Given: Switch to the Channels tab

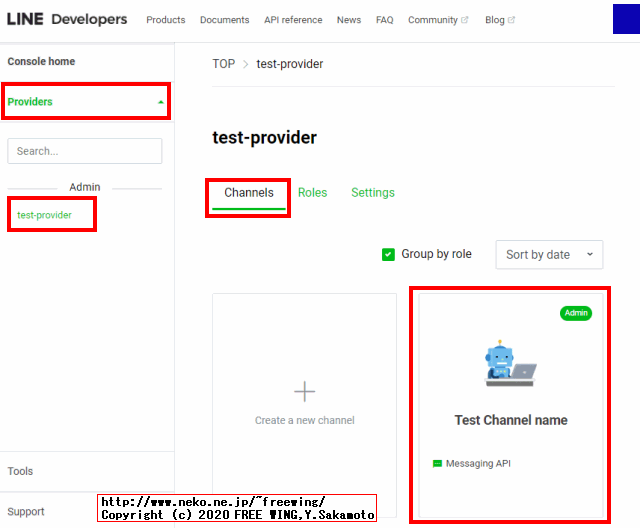Looking at the screenshot, I should point(249,193).
